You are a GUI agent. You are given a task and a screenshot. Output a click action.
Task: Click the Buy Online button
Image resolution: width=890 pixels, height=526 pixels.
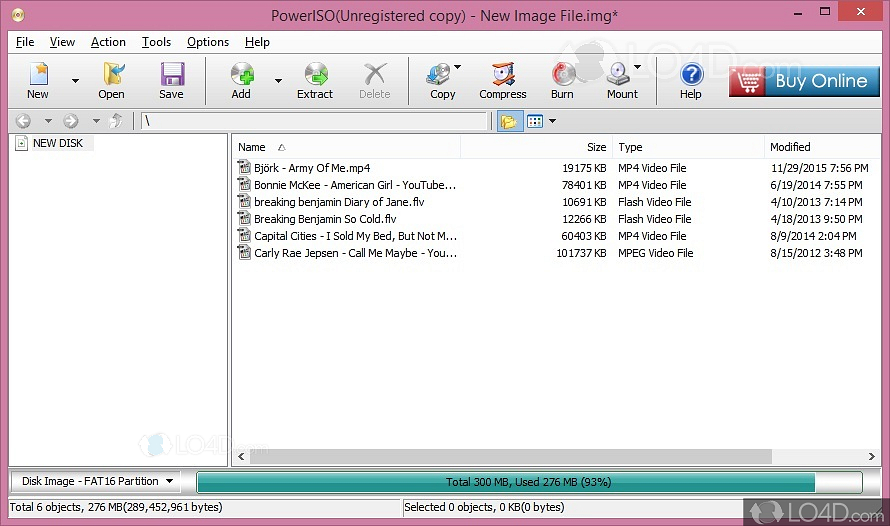803,81
